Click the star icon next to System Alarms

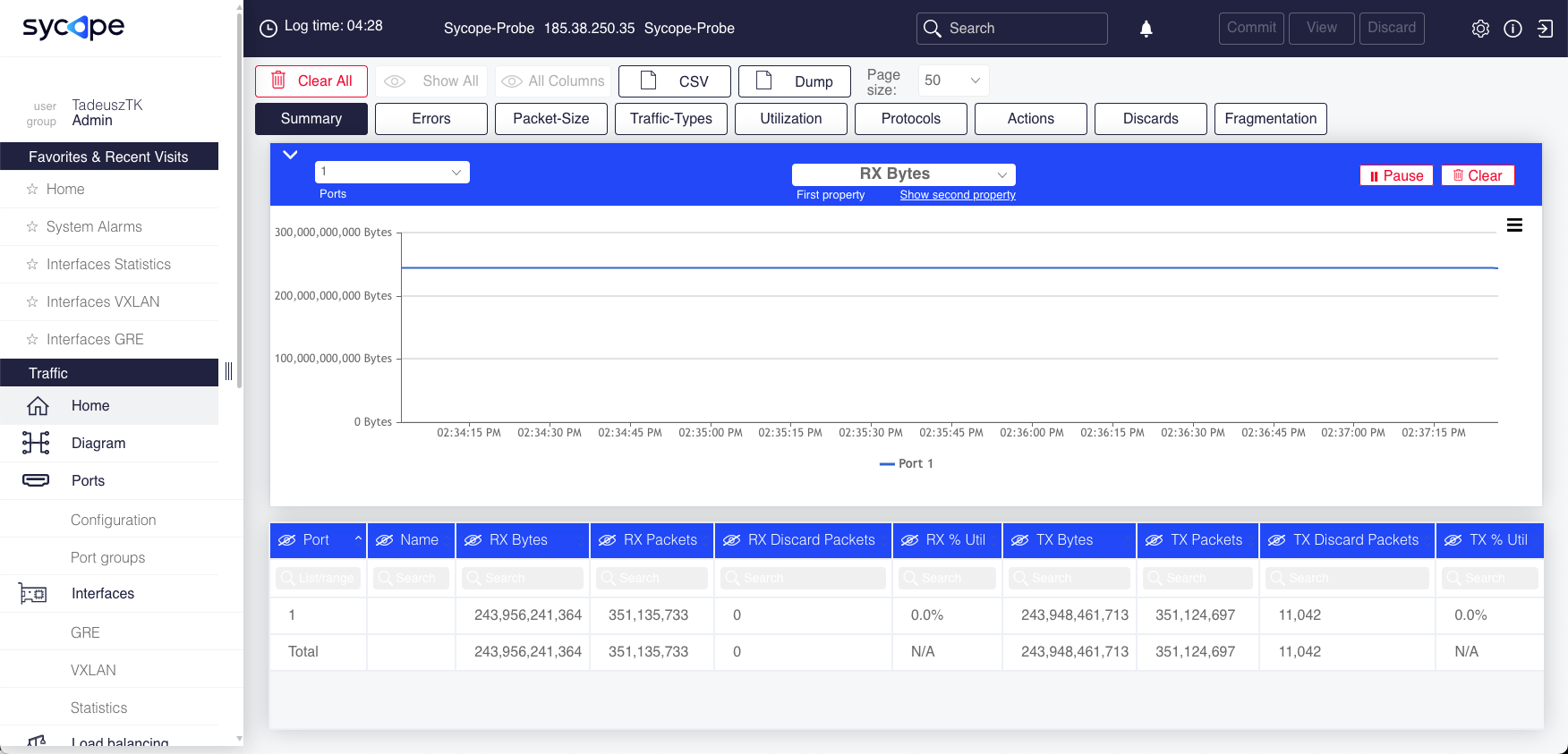(x=32, y=227)
